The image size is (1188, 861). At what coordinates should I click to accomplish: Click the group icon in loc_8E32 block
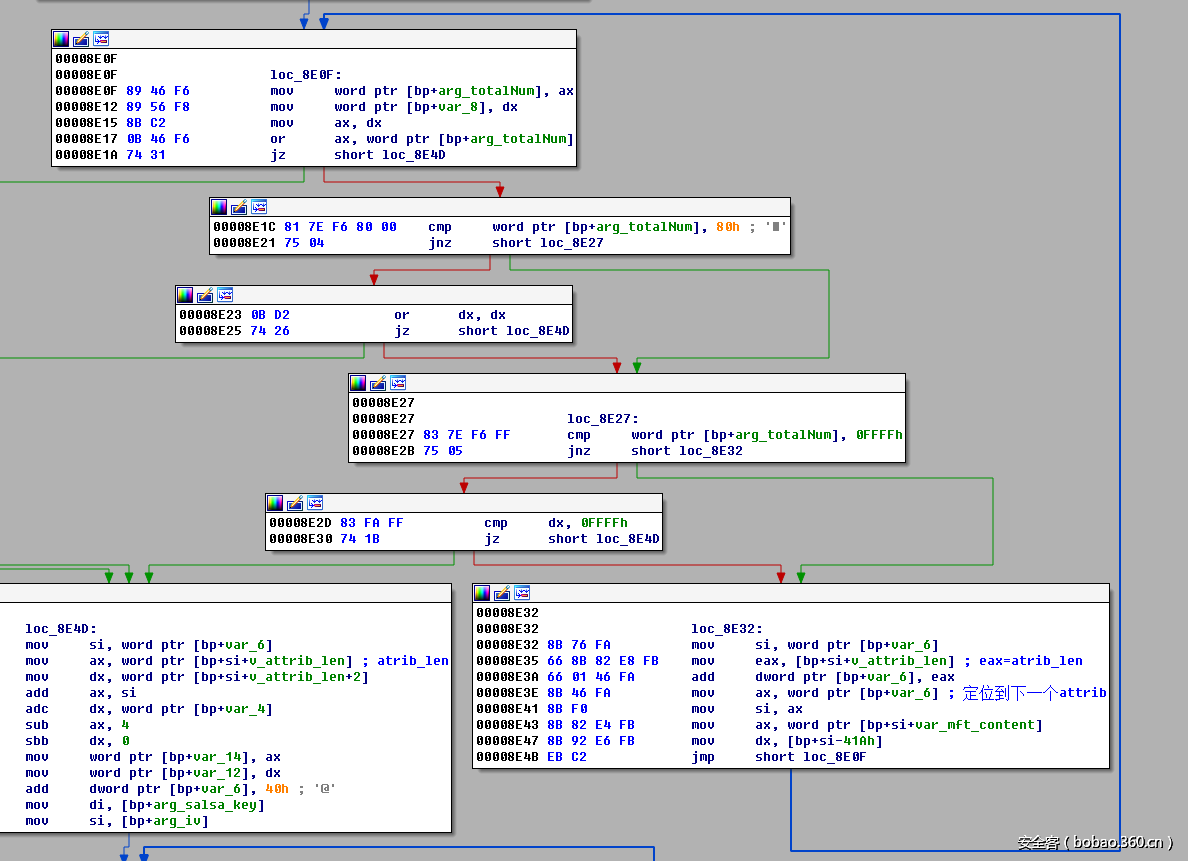(x=522, y=593)
